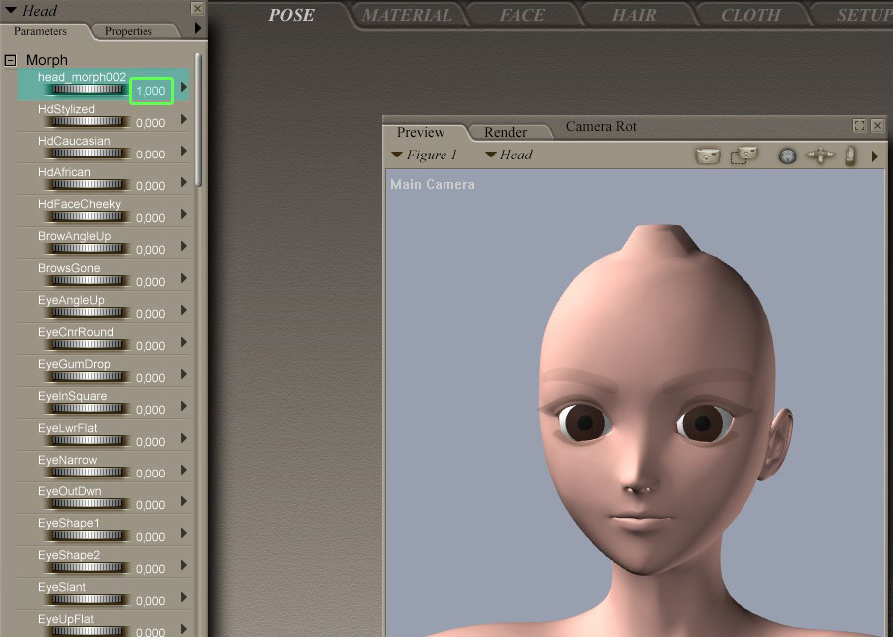The image size is (893, 637).
Task: Click the 'Main Camera' label in the viewport
Action: point(432,185)
